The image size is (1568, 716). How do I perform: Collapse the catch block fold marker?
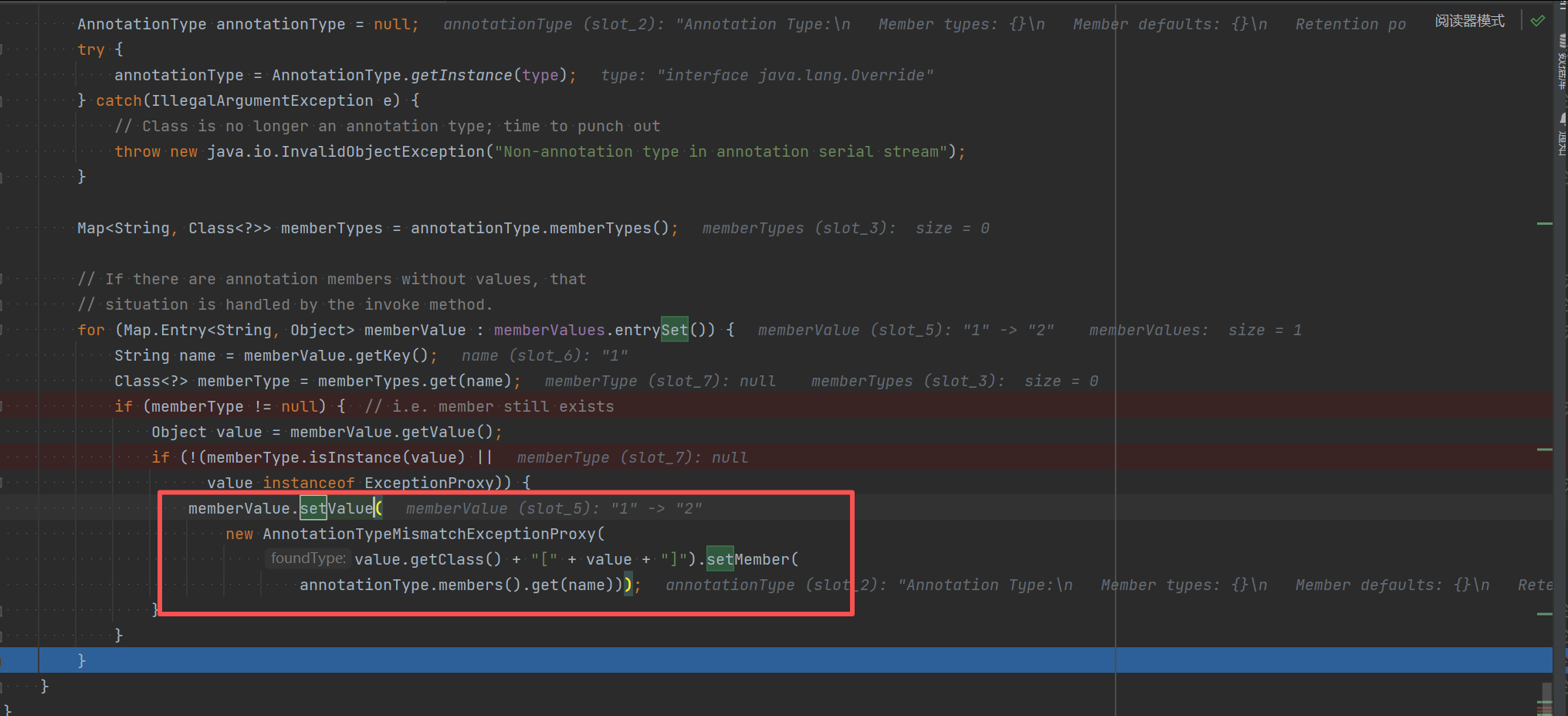coord(2,100)
